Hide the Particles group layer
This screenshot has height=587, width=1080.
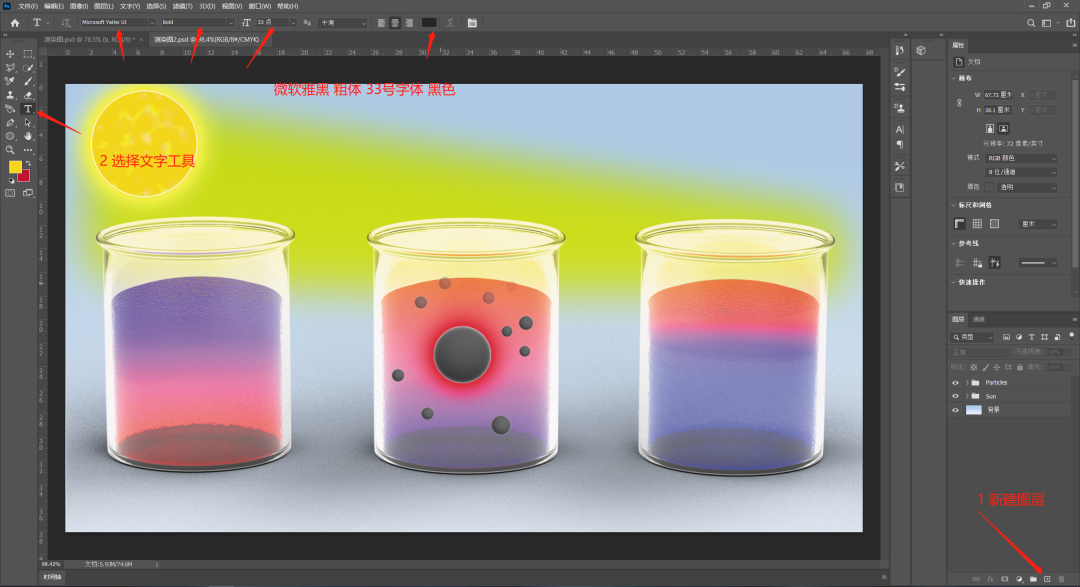(955, 382)
